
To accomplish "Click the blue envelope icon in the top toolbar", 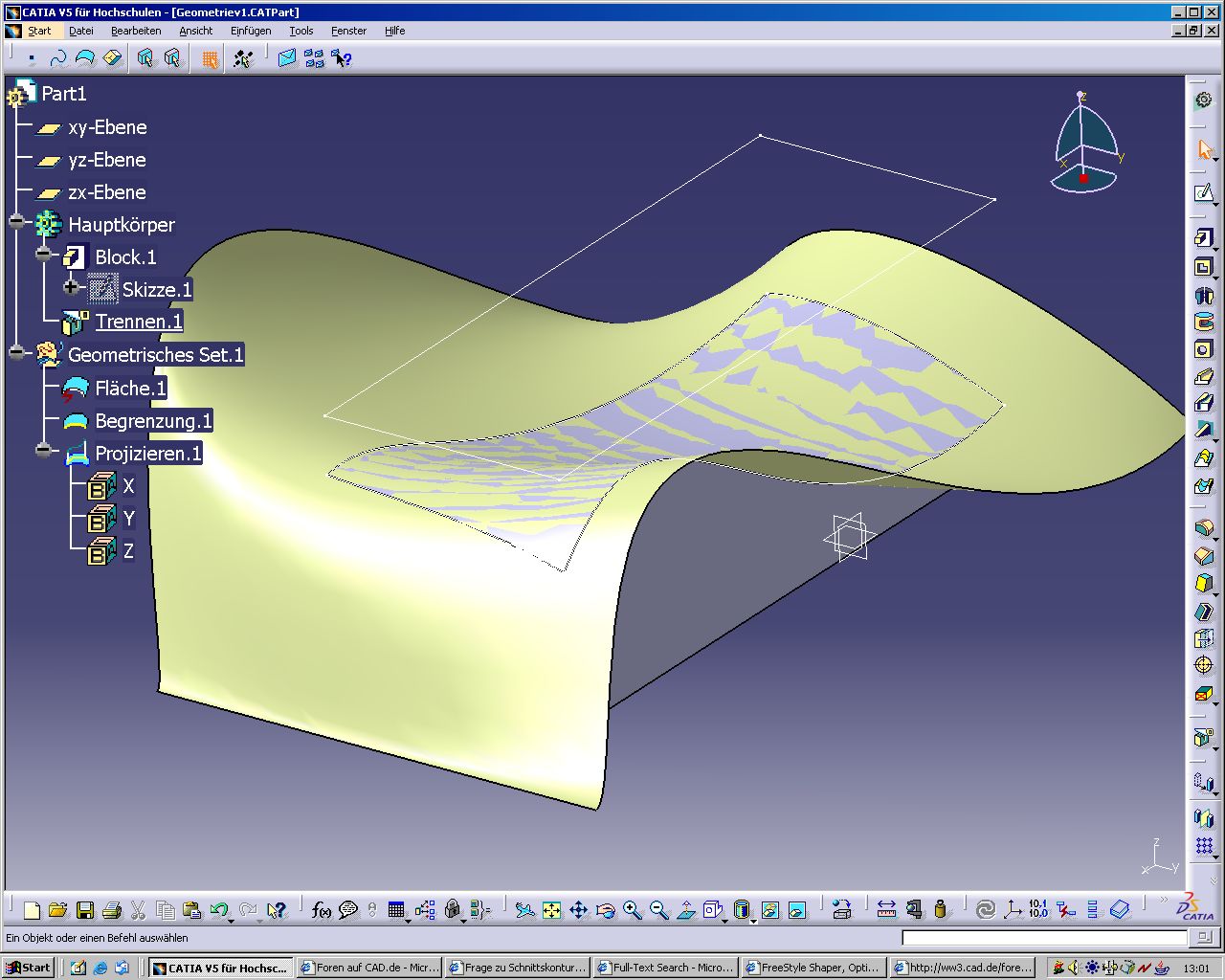I will [287, 58].
